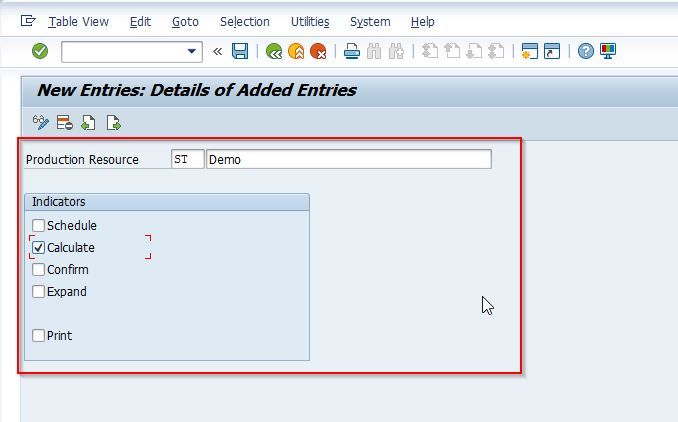Open Find with the binoculars icon
Image resolution: width=678 pixels, height=422 pixels.
pyautogui.click(x=374, y=51)
